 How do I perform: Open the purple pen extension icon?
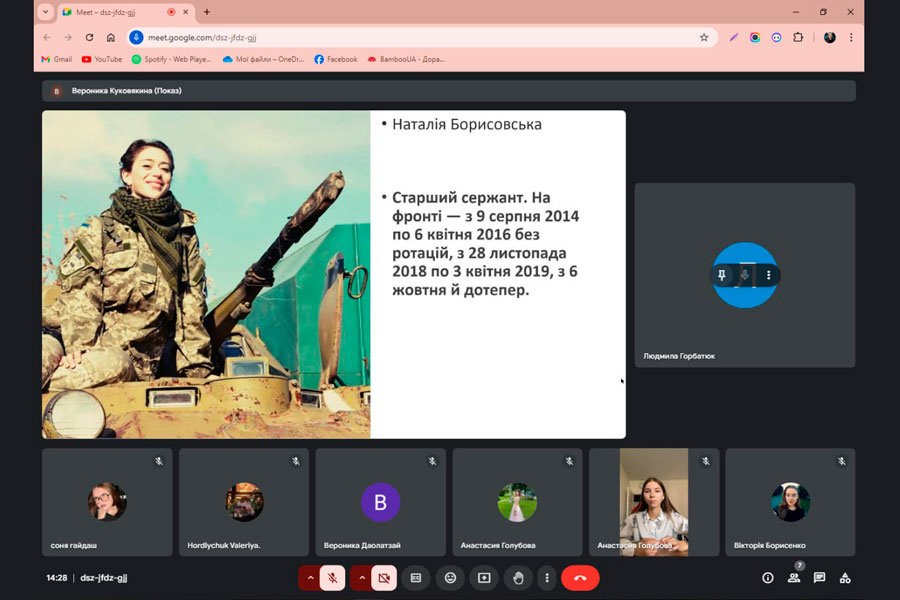(x=734, y=37)
